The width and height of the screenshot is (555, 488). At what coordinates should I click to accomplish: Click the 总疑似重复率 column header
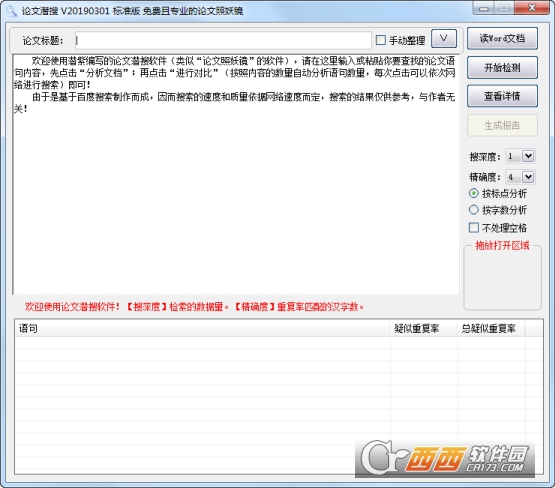pyautogui.click(x=491, y=329)
